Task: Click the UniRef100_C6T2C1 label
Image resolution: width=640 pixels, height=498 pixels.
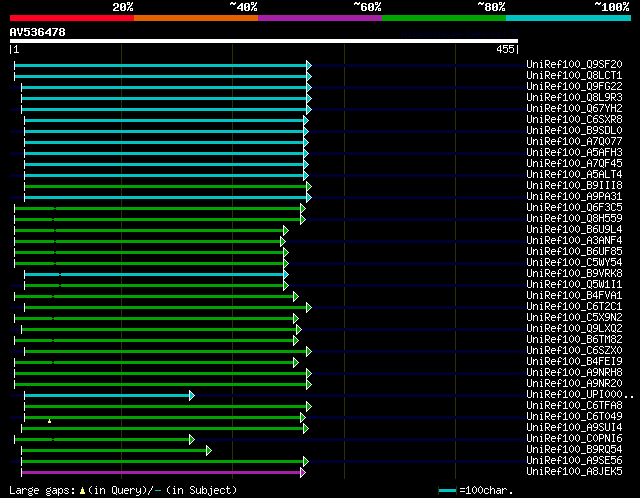Action: (574, 306)
